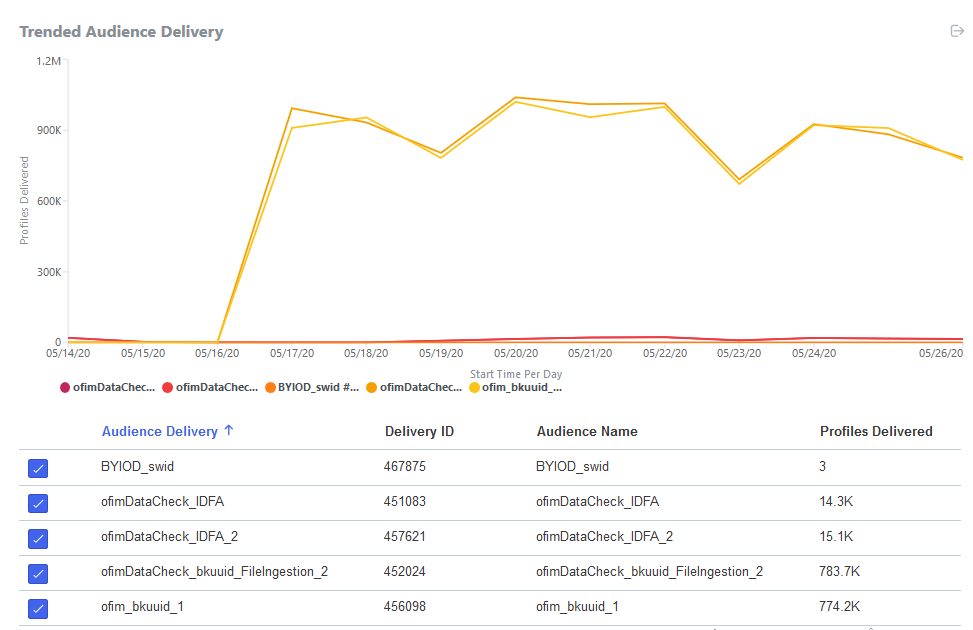Click the 783.7K profiles delivered value

(839, 572)
